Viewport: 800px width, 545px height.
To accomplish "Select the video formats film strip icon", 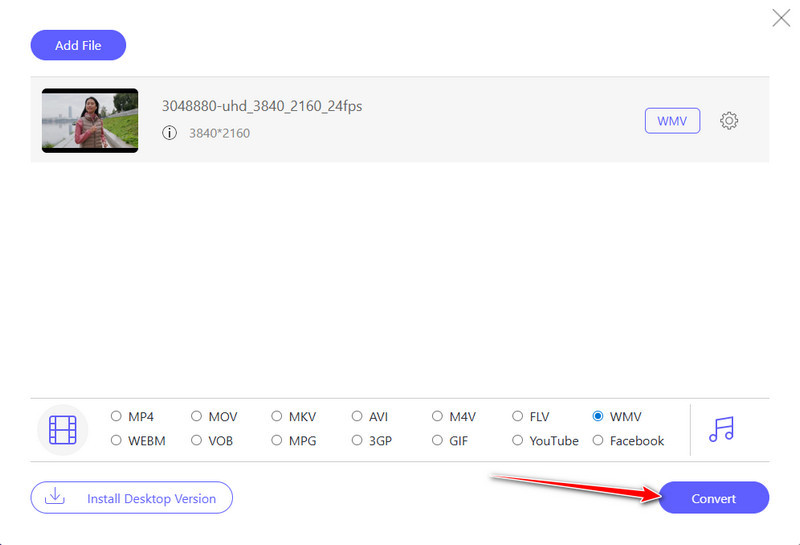I will tap(62, 429).
